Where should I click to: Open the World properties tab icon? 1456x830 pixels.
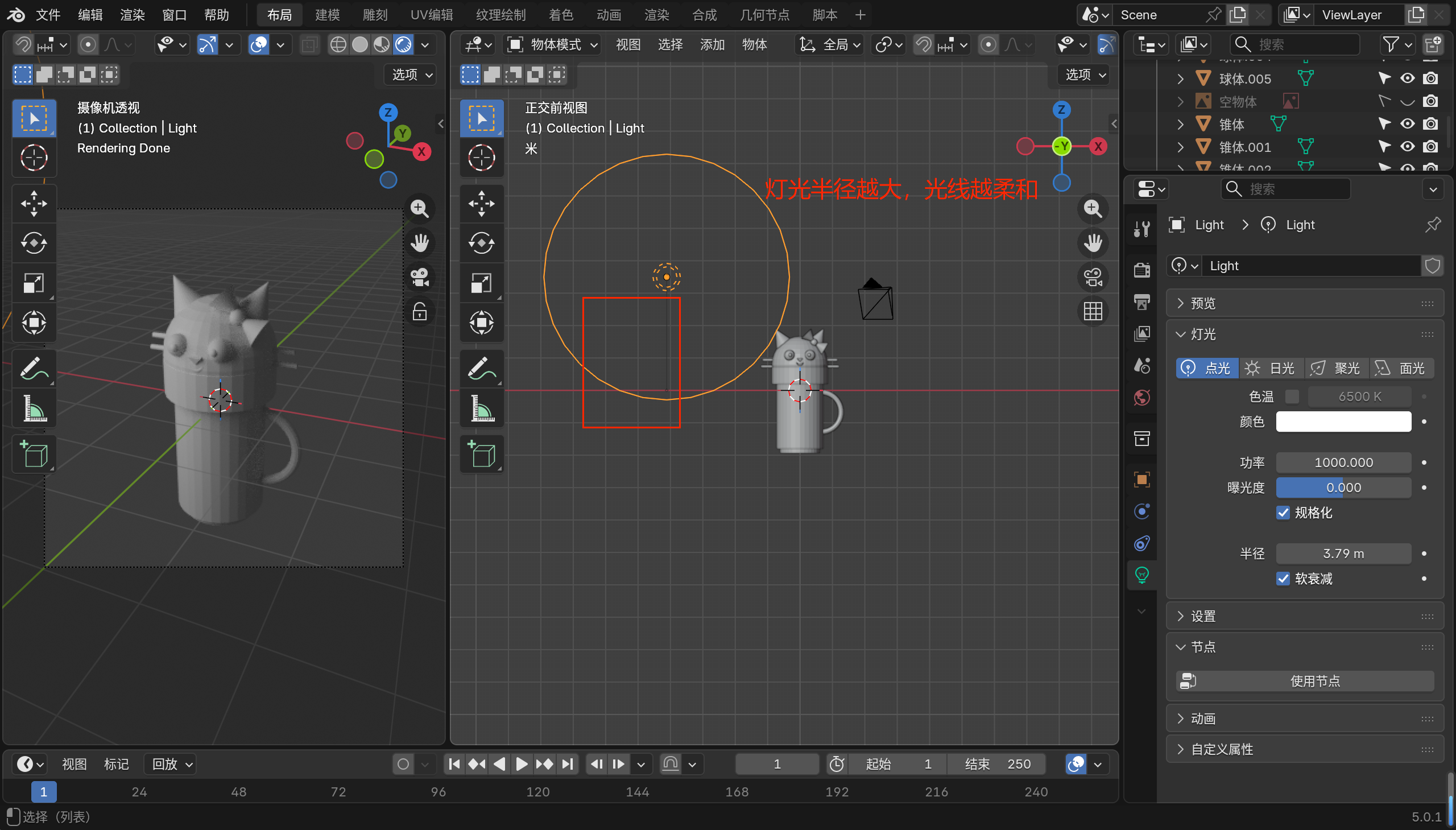(1141, 397)
